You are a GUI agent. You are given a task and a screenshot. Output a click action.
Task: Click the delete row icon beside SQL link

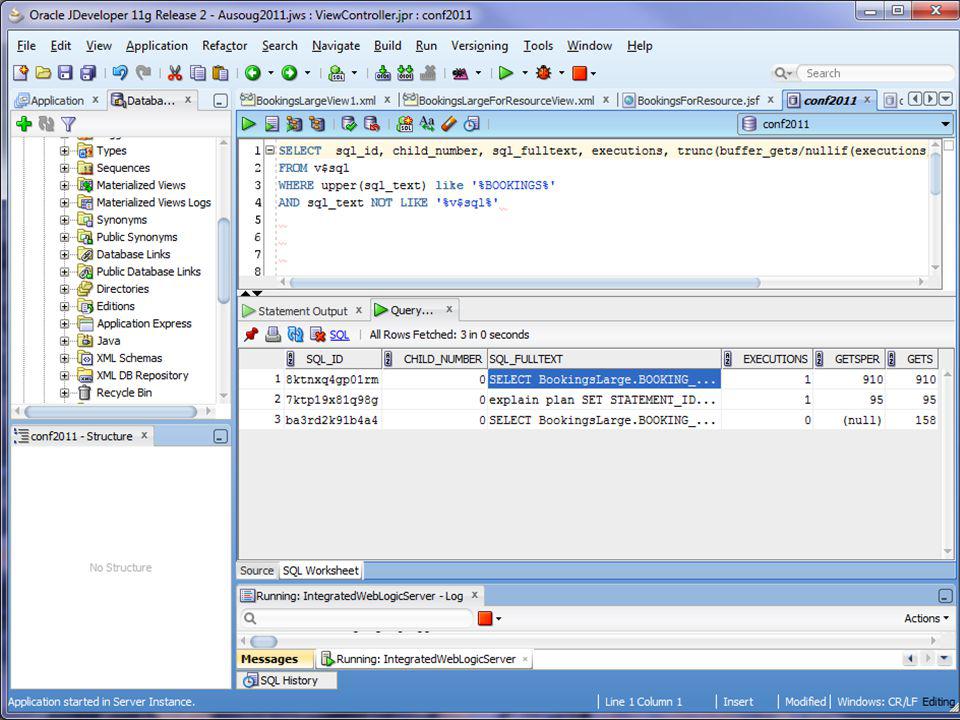pos(318,334)
